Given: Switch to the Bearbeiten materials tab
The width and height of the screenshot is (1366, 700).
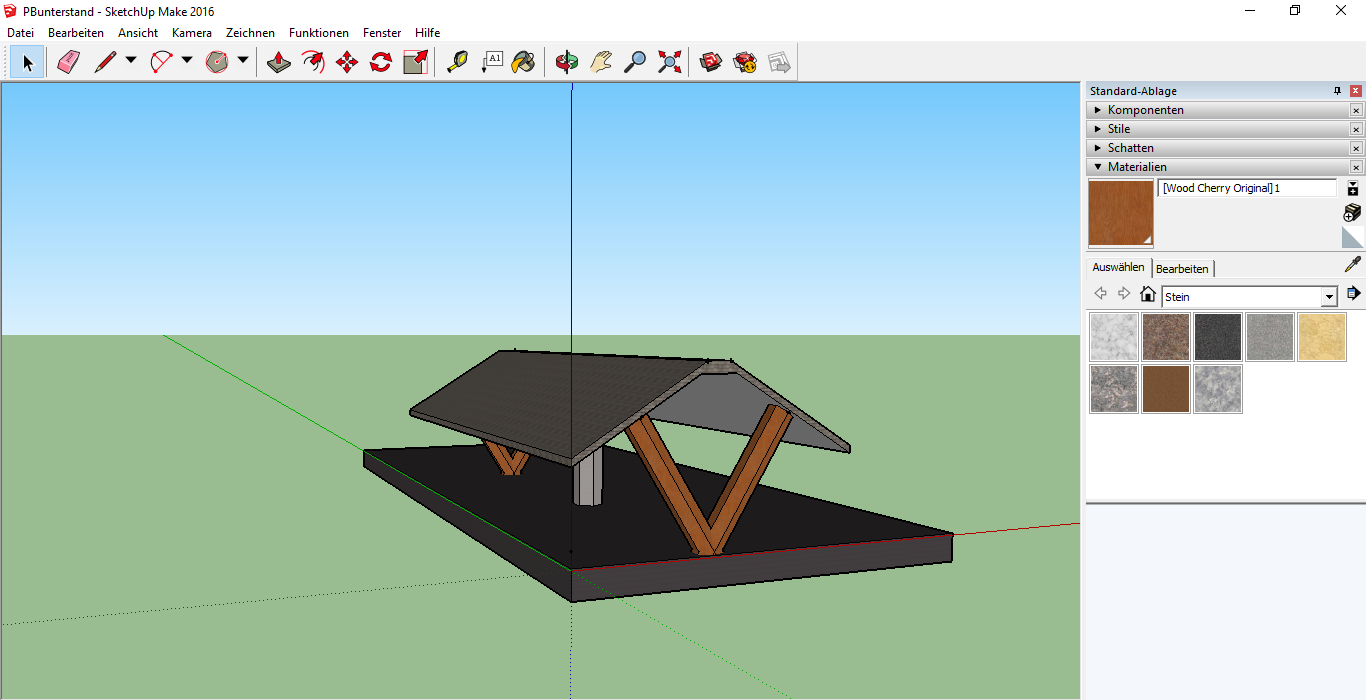Looking at the screenshot, I should click(x=1182, y=269).
